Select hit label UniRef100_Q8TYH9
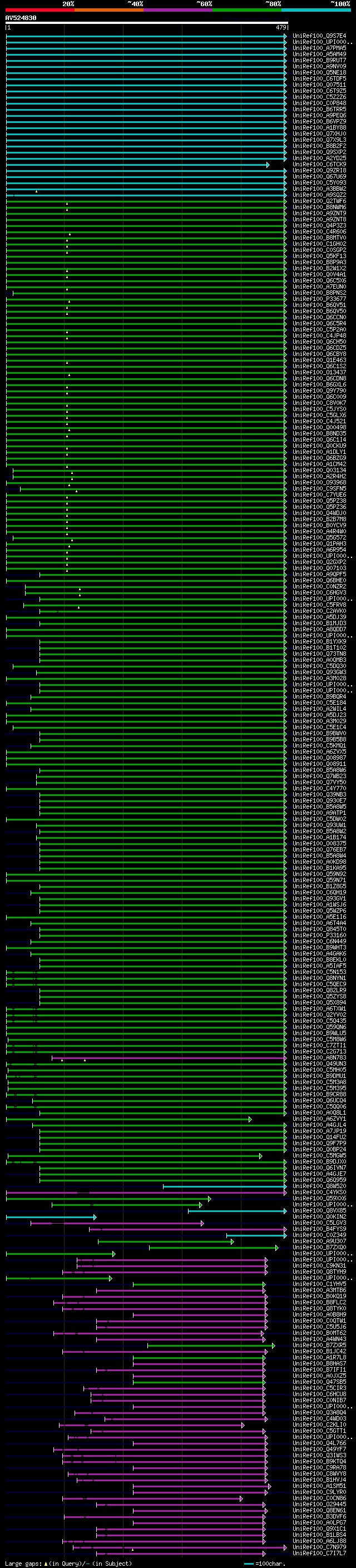This screenshot has height=1568, width=356. click(x=319, y=1272)
